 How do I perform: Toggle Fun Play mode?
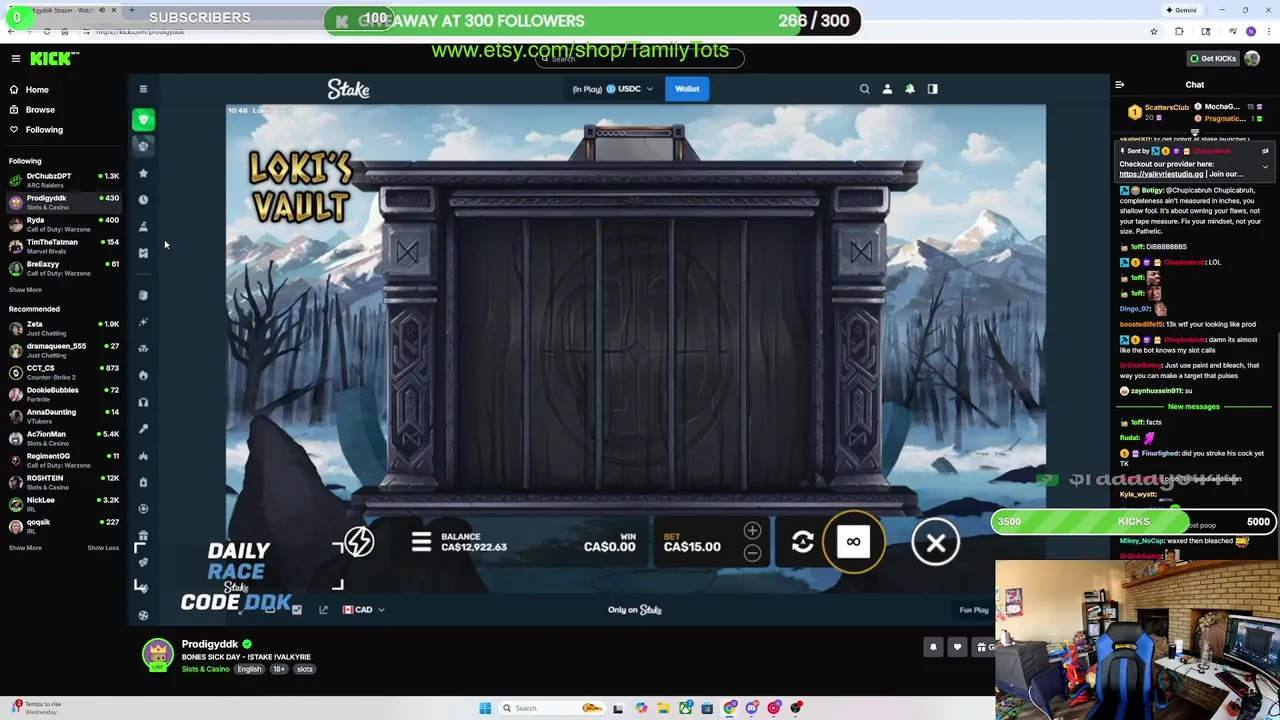point(974,610)
